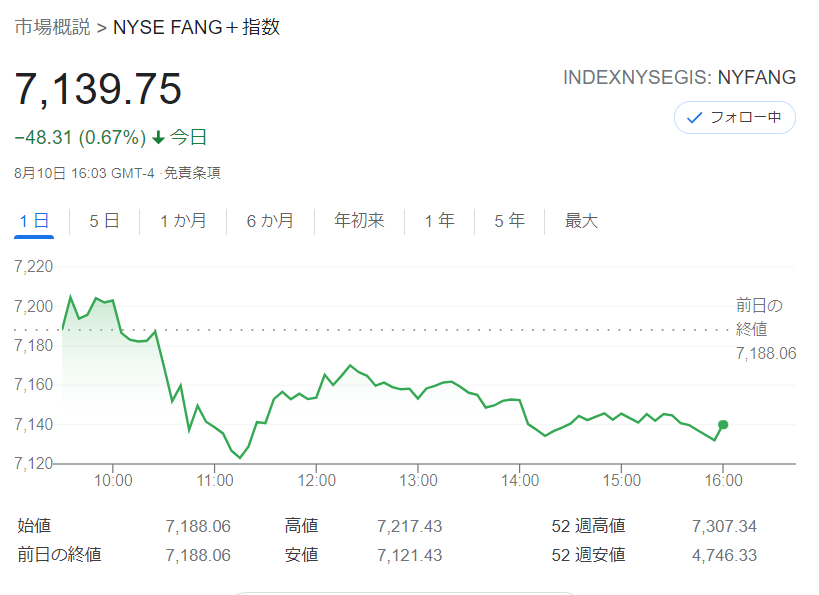The image size is (819, 595).
Task: Click the 12:00 time axis label
Action: (317, 480)
